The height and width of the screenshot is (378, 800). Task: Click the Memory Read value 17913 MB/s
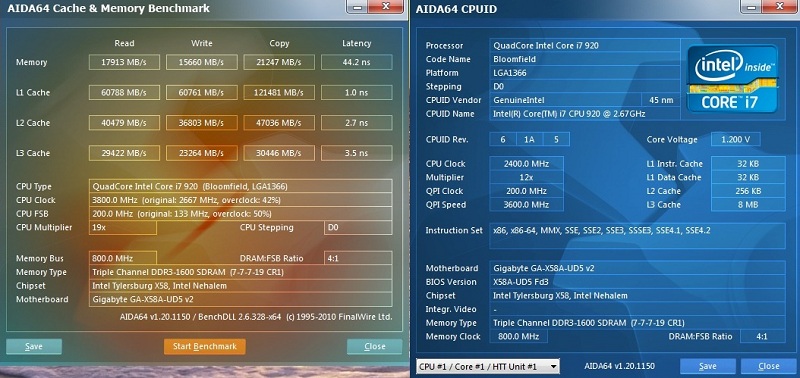click(124, 62)
